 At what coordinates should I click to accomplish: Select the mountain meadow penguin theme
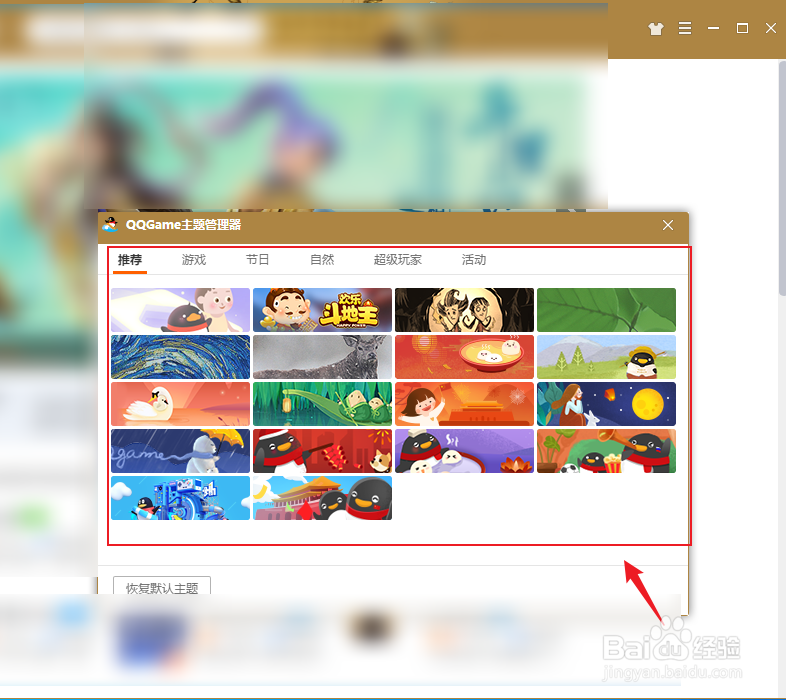[x=606, y=357]
